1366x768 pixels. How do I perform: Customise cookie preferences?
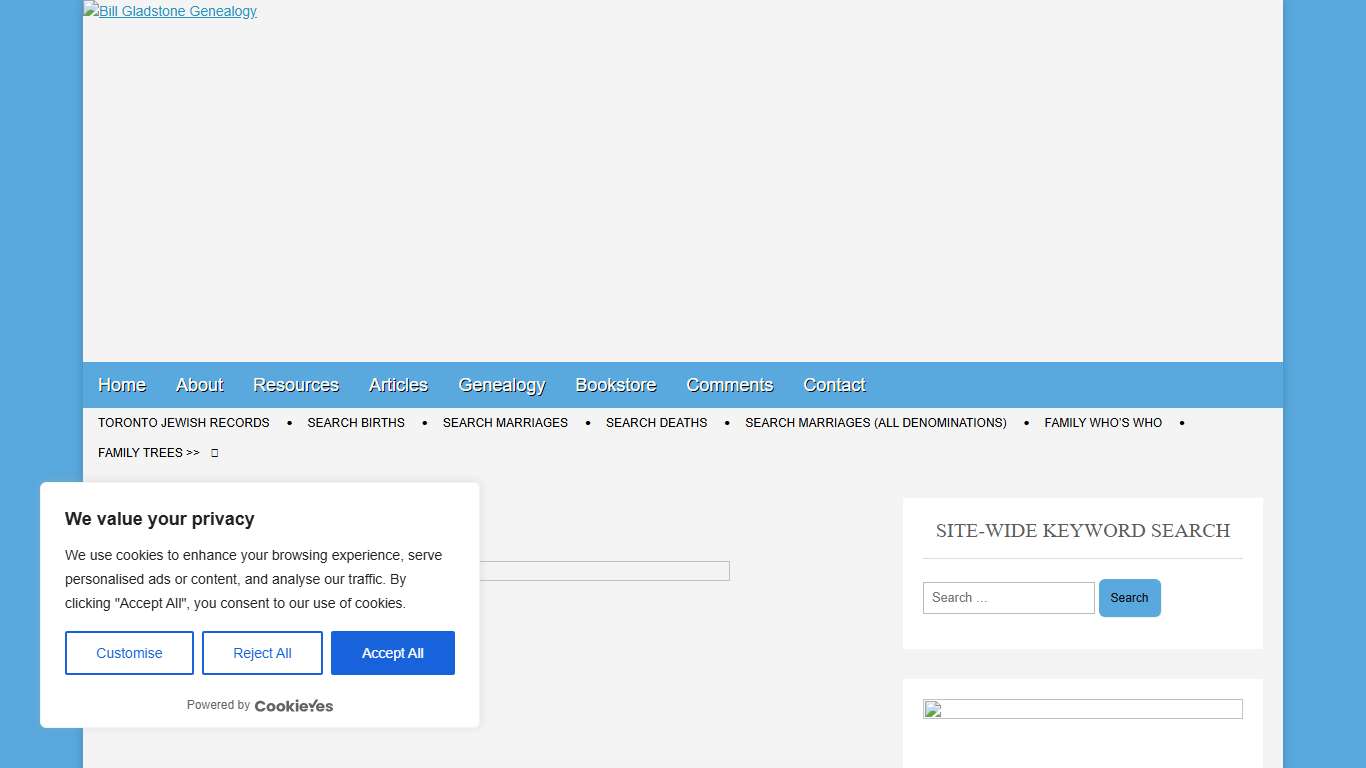129,653
